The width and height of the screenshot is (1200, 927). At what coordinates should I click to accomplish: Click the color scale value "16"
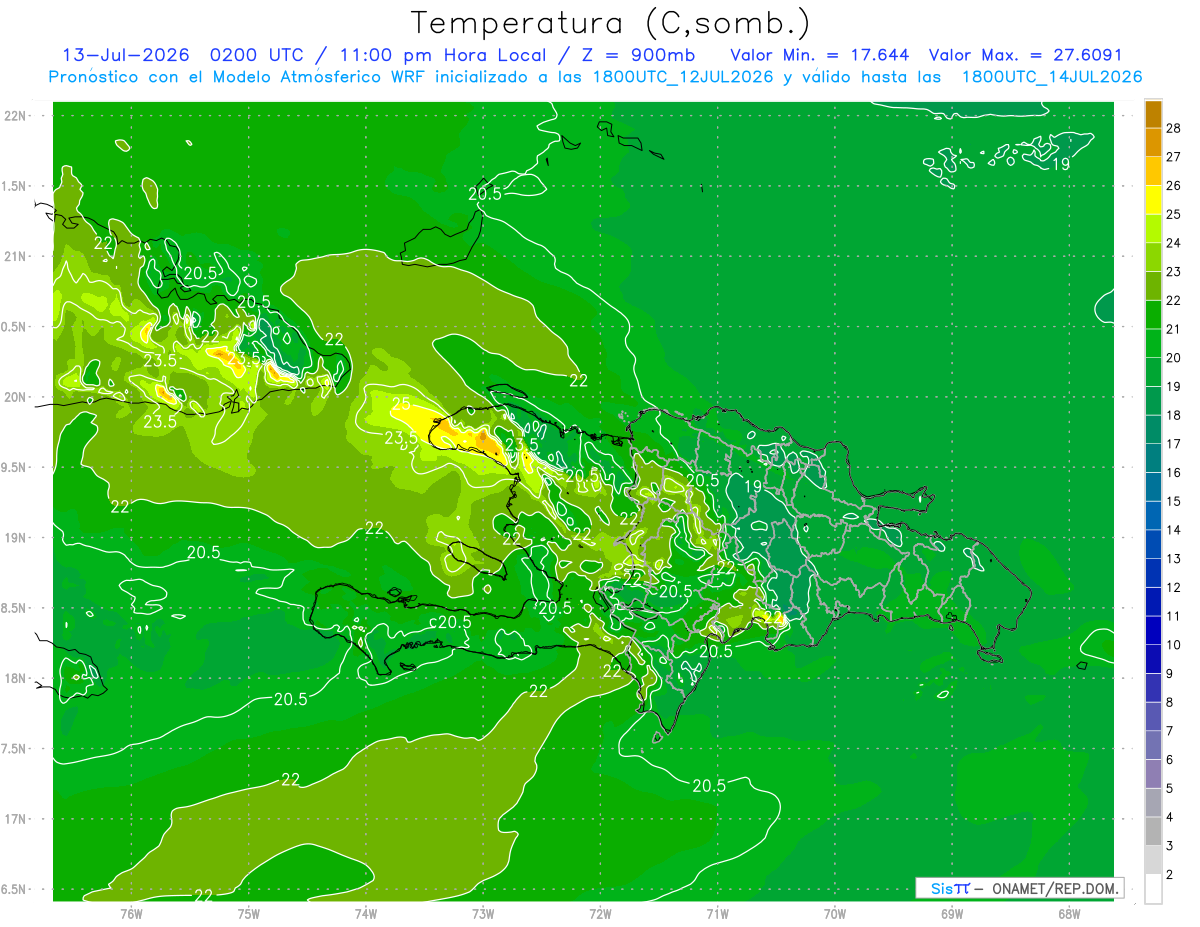[1174, 472]
